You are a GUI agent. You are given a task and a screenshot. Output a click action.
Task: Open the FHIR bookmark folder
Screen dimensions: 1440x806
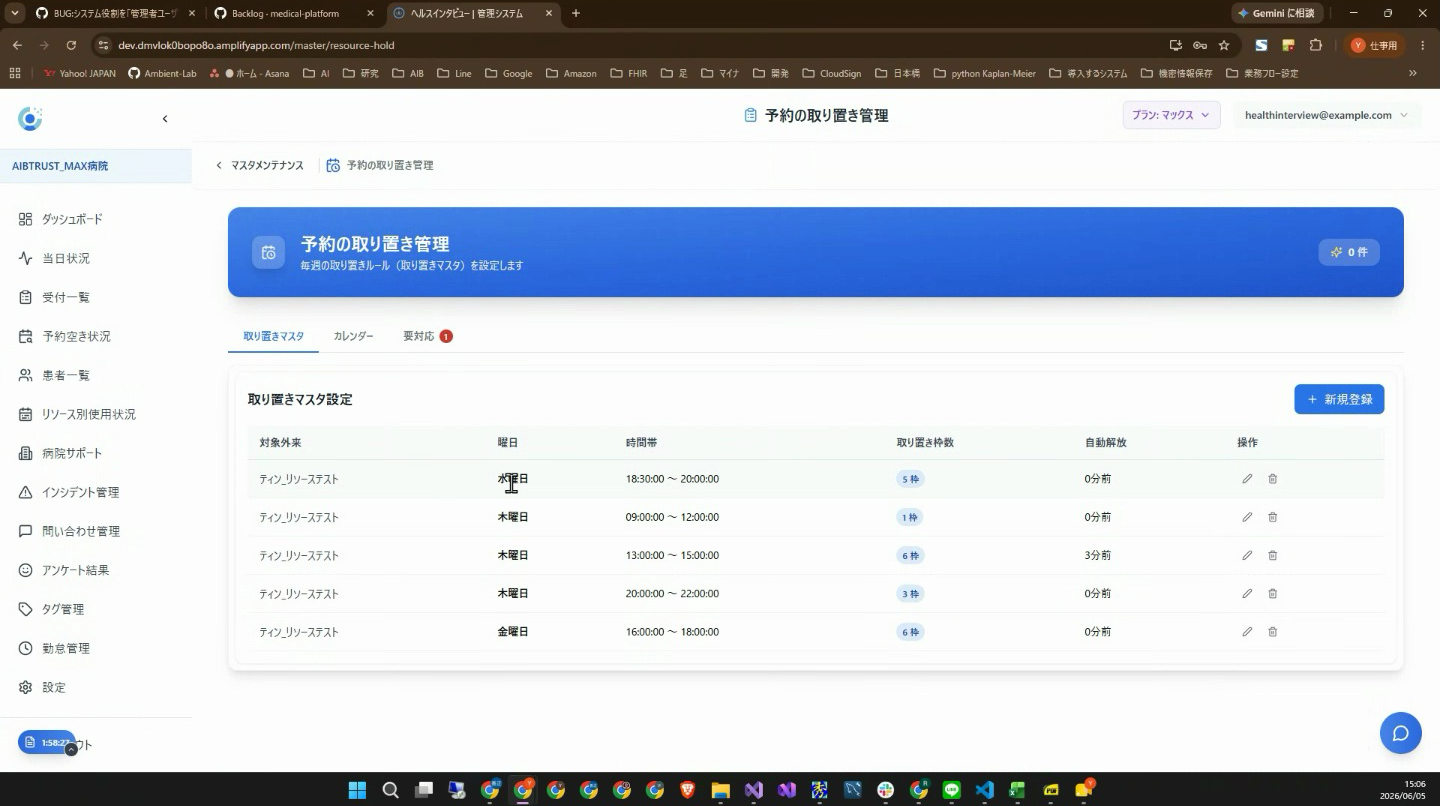pyautogui.click(x=628, y=73)
